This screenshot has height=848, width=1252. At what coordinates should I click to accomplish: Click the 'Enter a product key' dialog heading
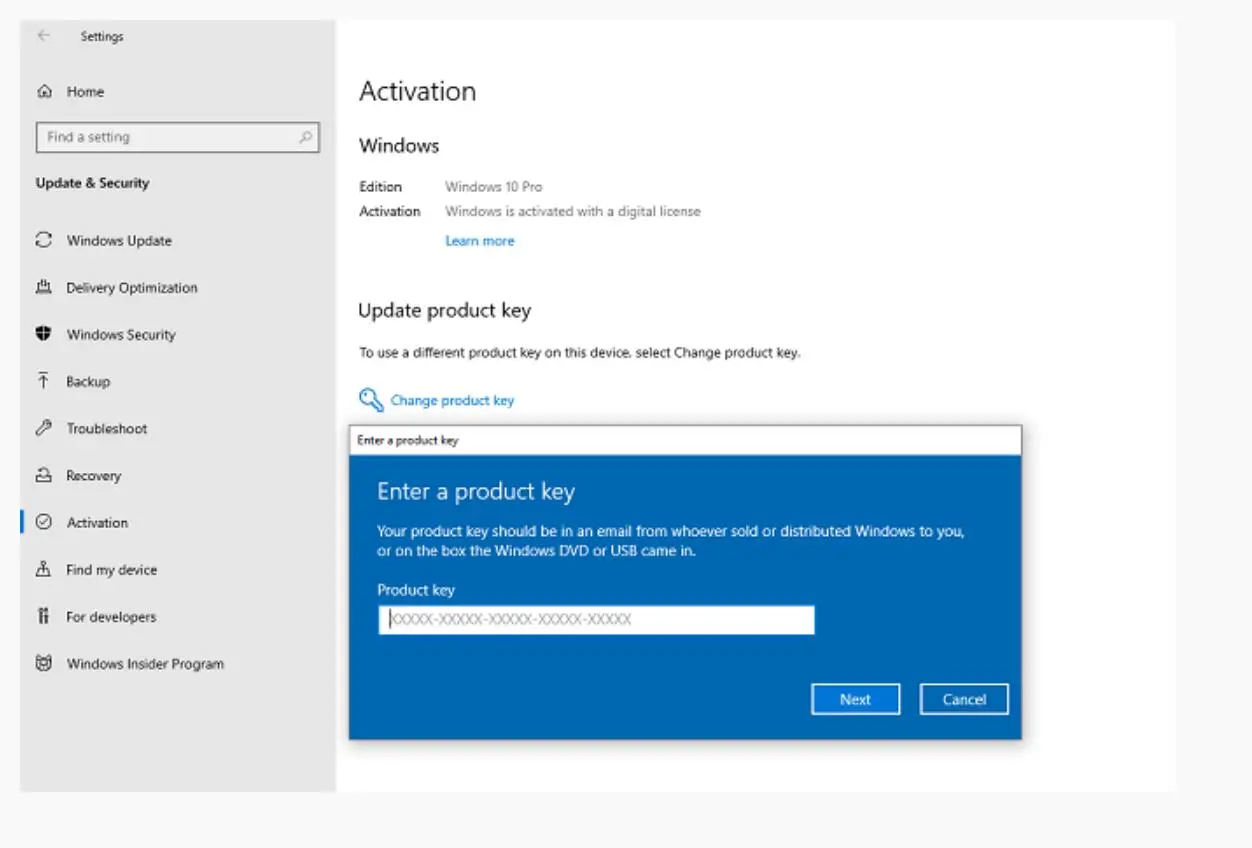click(x=476, y=492)
